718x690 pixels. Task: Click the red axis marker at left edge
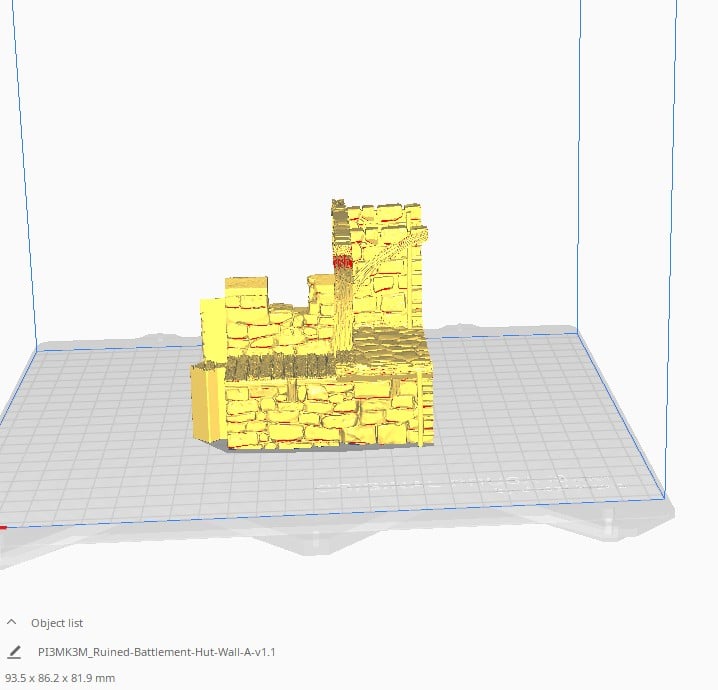point(3,527)
